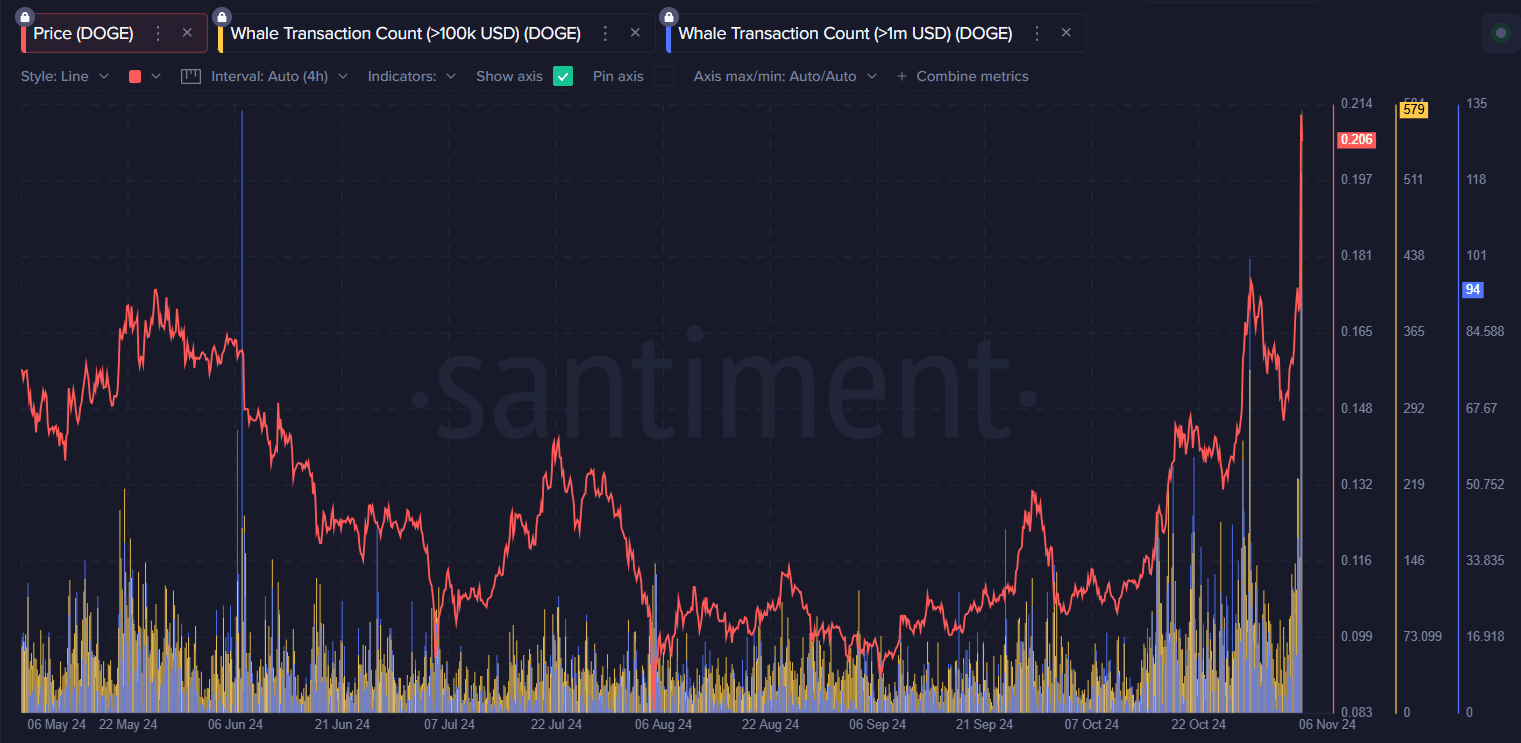Click the 73.099 axis value
This screenshot has width=1521, height=743.
(1422, 636)
